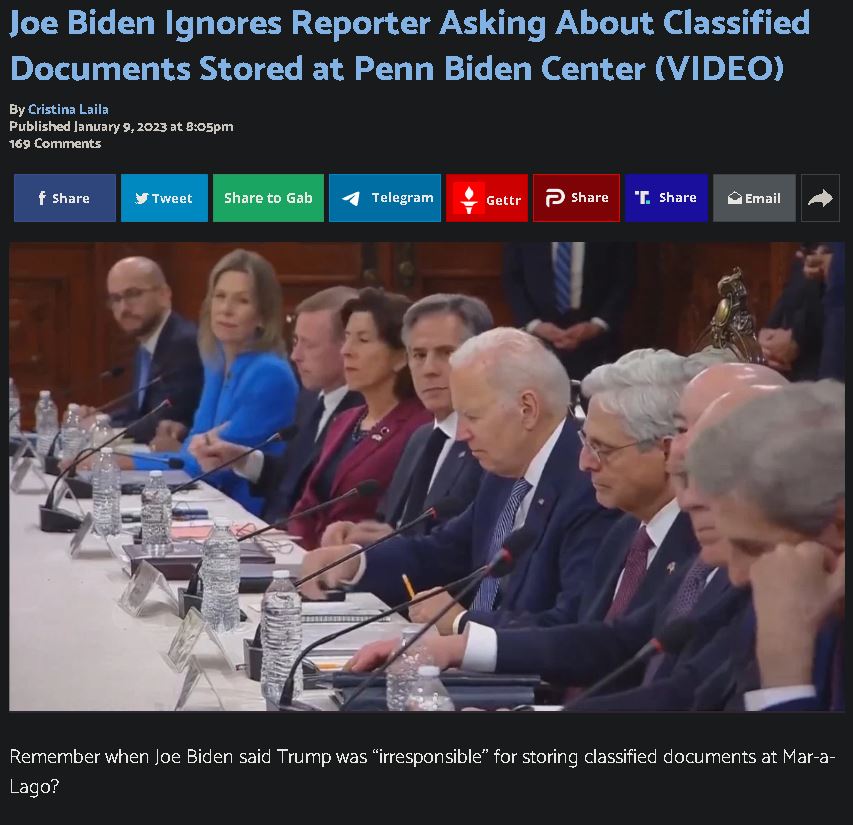Click the Telegram paper plane icon
The image size is (853, 825).
click(351, 199)
